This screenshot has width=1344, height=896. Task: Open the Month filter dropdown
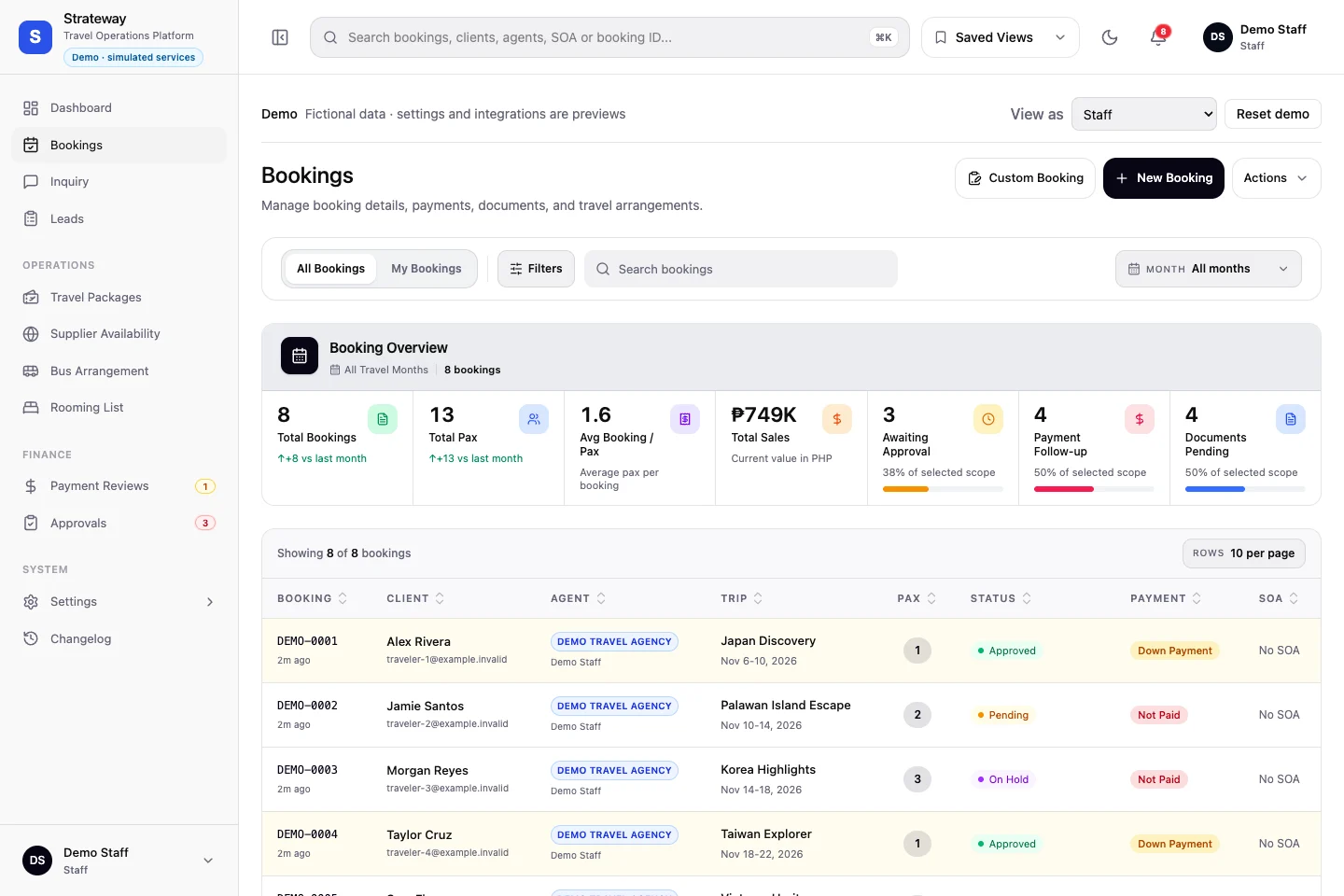1209,269
